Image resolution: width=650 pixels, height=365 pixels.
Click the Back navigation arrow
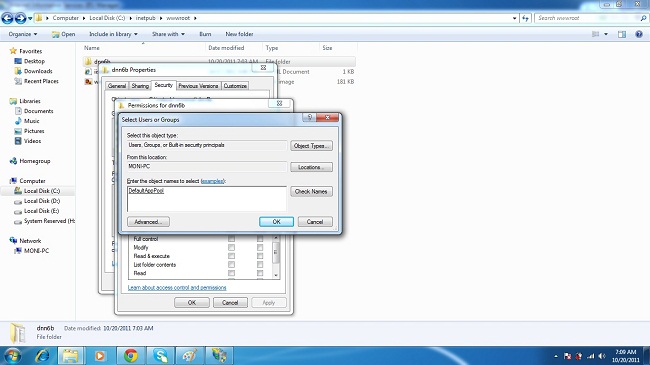tap(7, 18)
